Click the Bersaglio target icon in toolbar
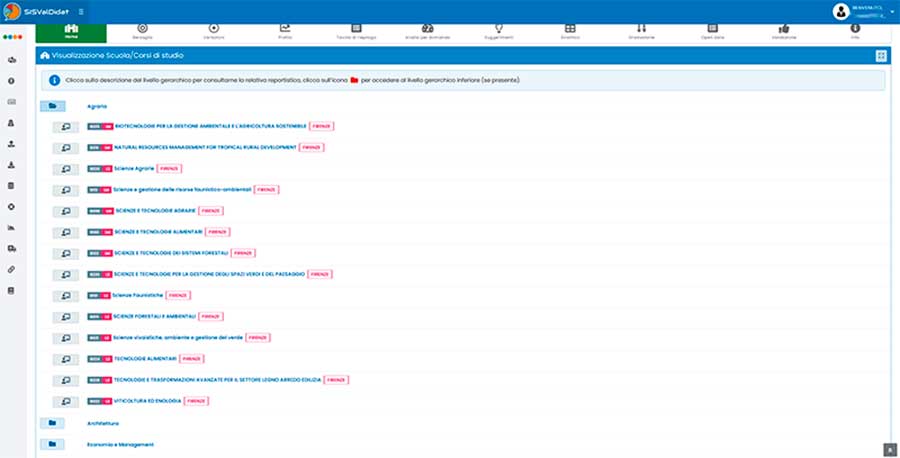900x458 pixels. pos(141,29)
